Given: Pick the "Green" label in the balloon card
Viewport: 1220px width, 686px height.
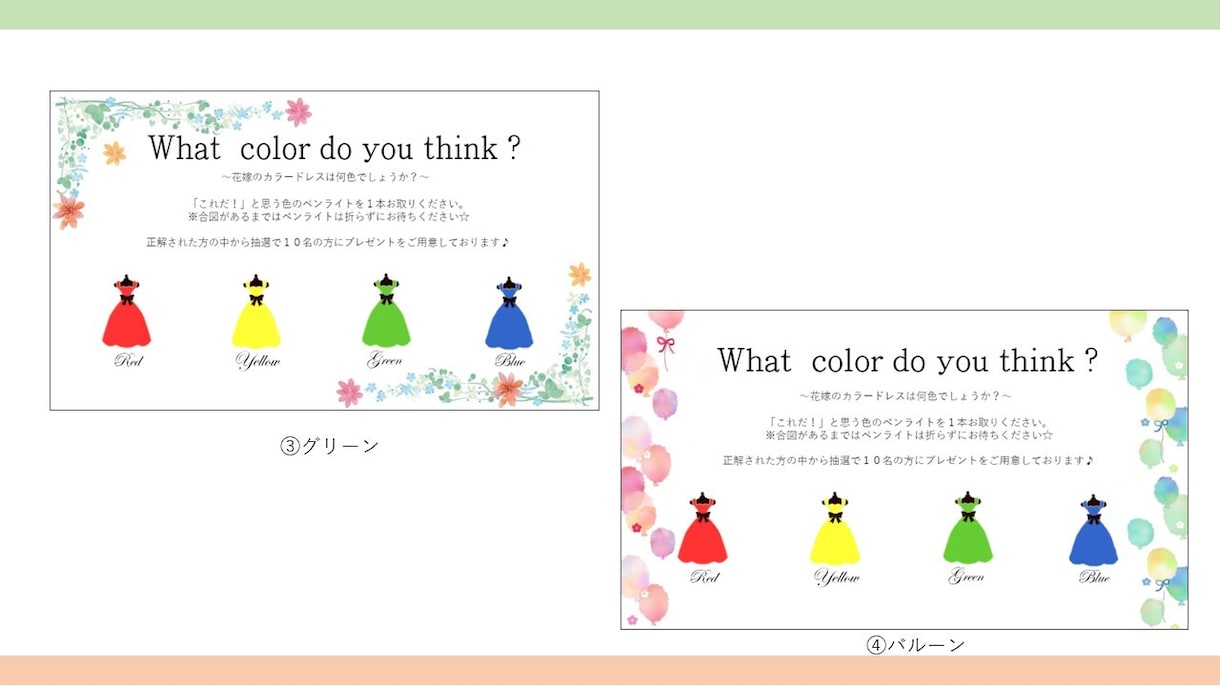Looking at the screenshot, I should (967, 577).
